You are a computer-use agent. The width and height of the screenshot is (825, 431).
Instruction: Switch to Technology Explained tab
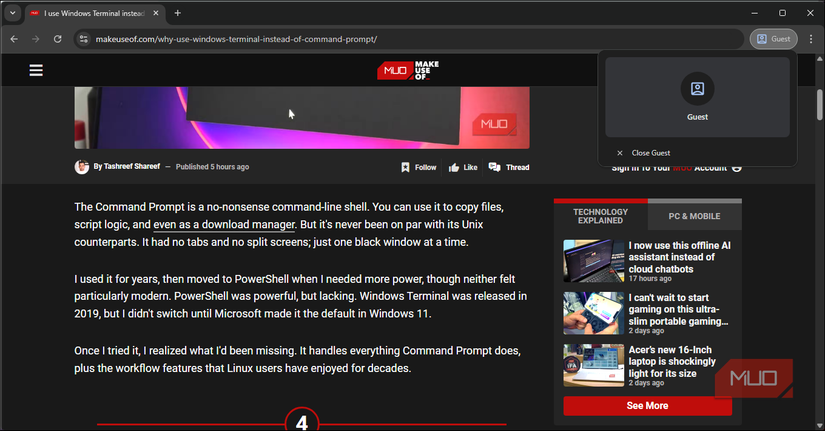pyautogui.click(x=600, y=216)
